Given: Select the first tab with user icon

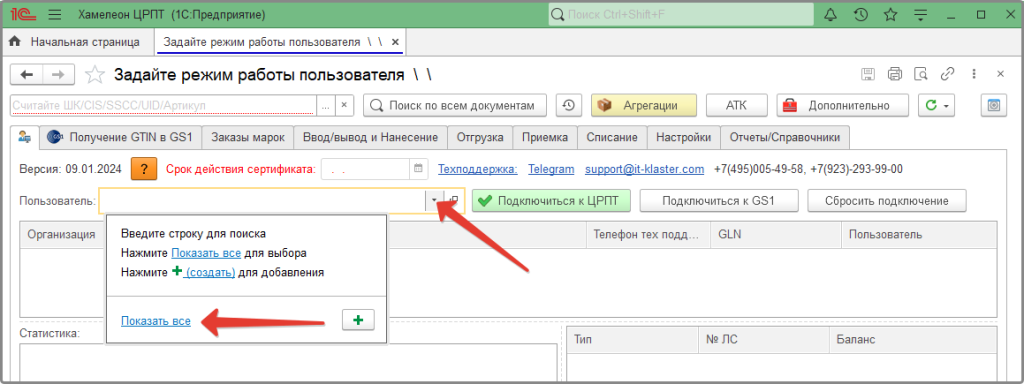Looking at the screenshot, I should (25, 138).
